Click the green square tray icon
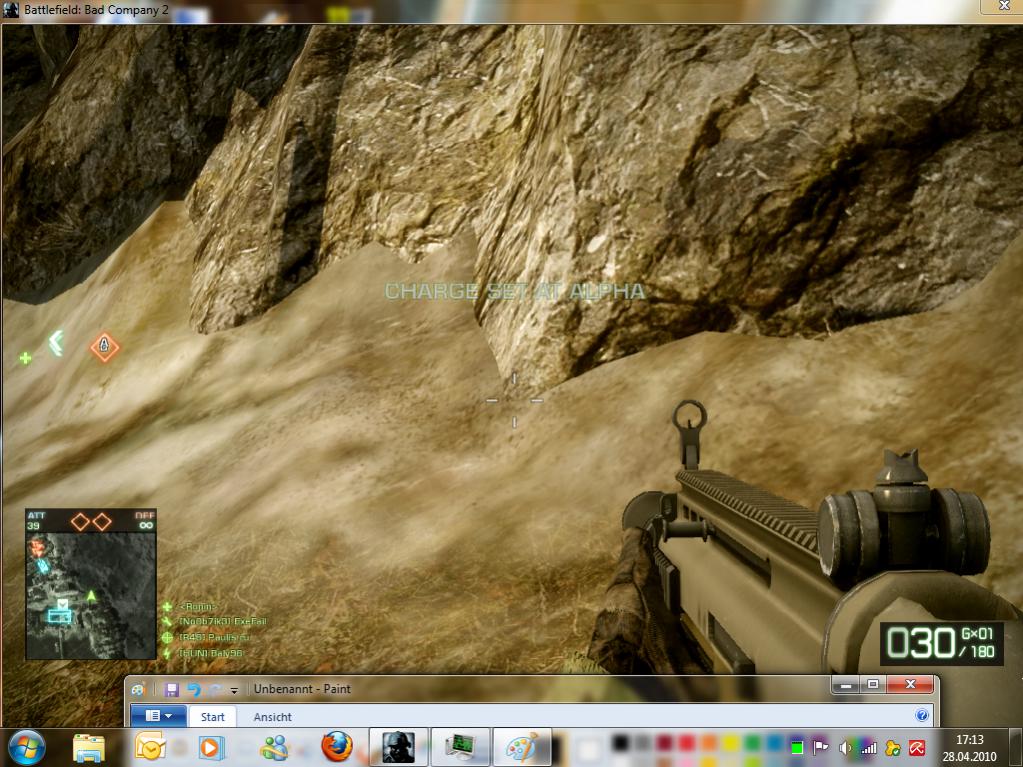 point(797,748)
